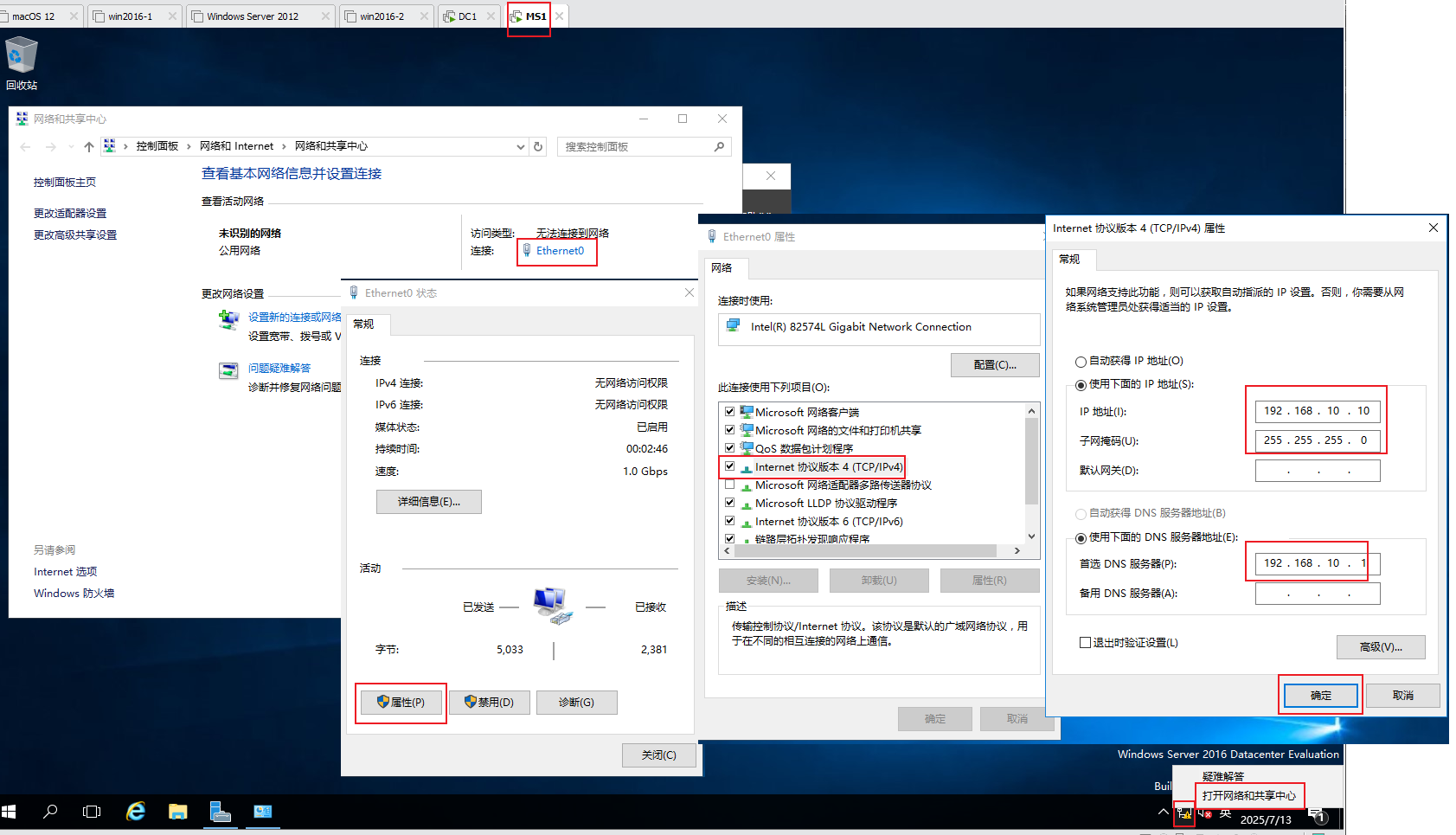
Task: Minimize the Network and Sharing Center window
Action: tap(644, 119)
